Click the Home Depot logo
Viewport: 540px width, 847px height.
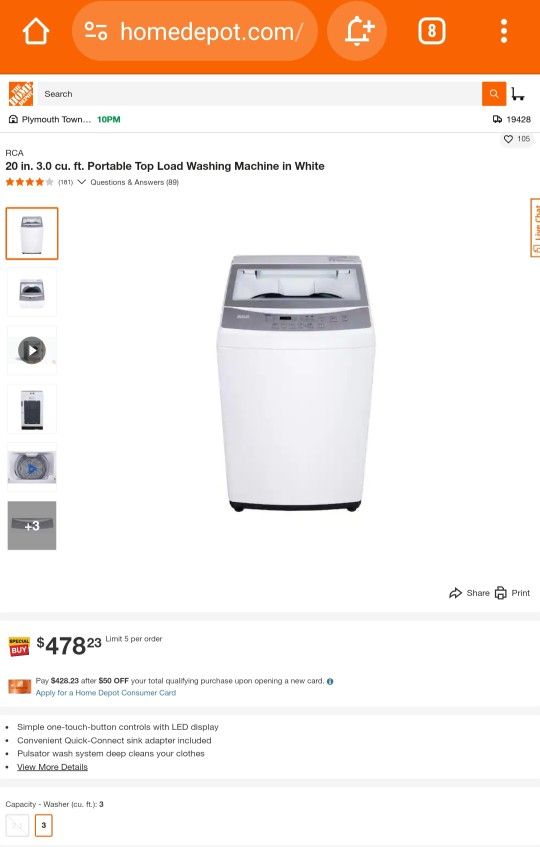[x=21, y=94]
